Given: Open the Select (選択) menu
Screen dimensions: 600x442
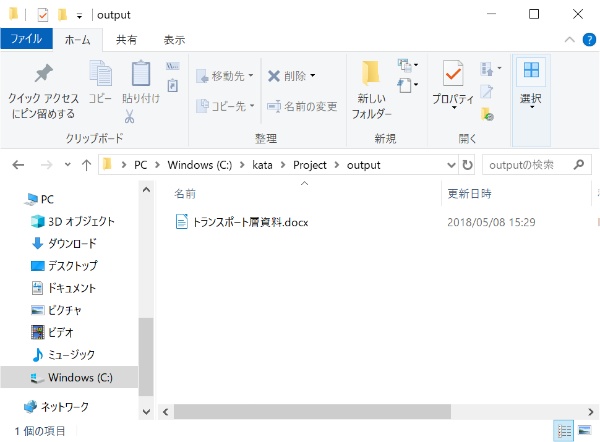Looking at the screenshot, I should point(531,85).
